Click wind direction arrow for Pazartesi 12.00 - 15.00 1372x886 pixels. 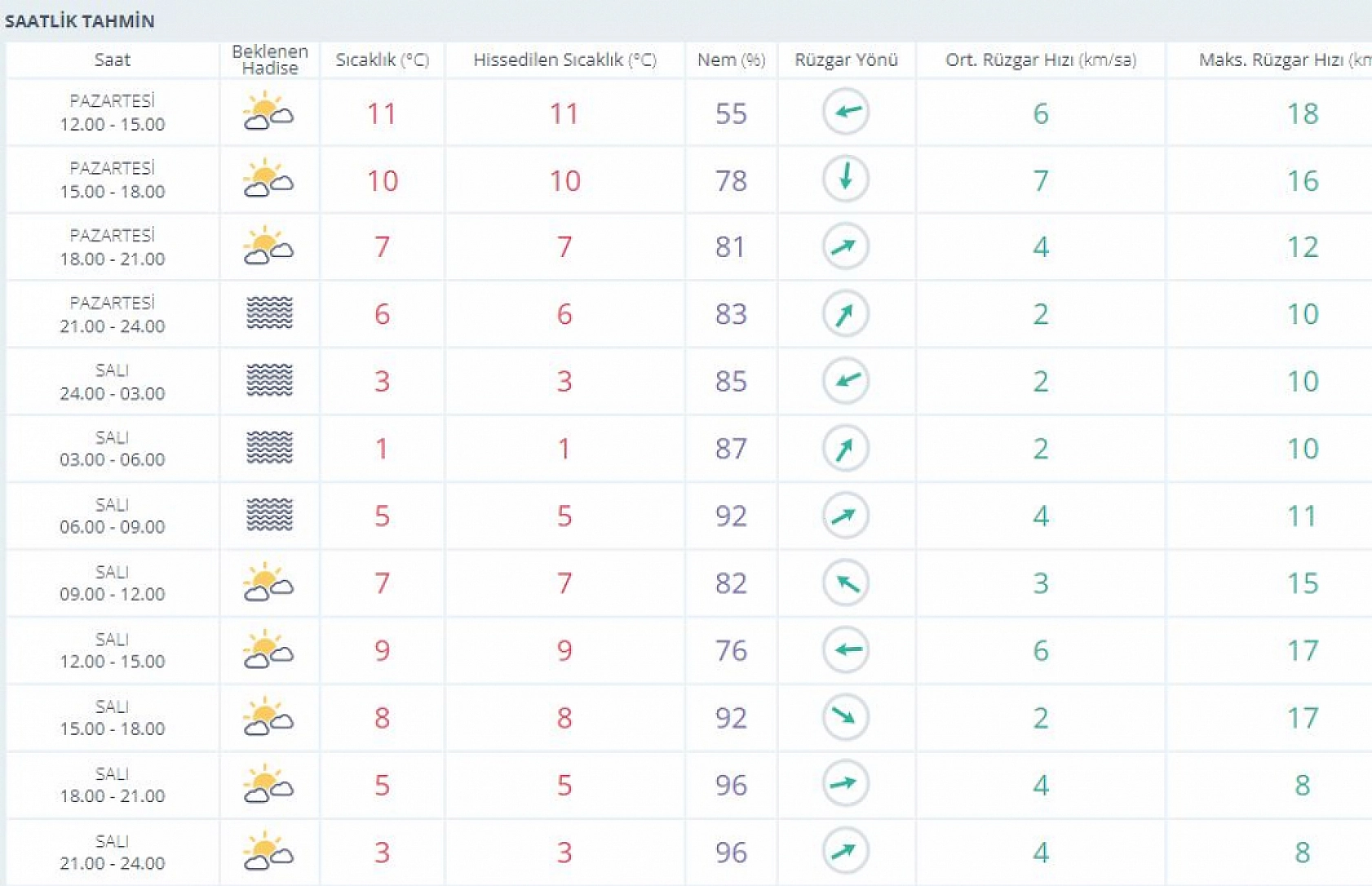[846, 112]
